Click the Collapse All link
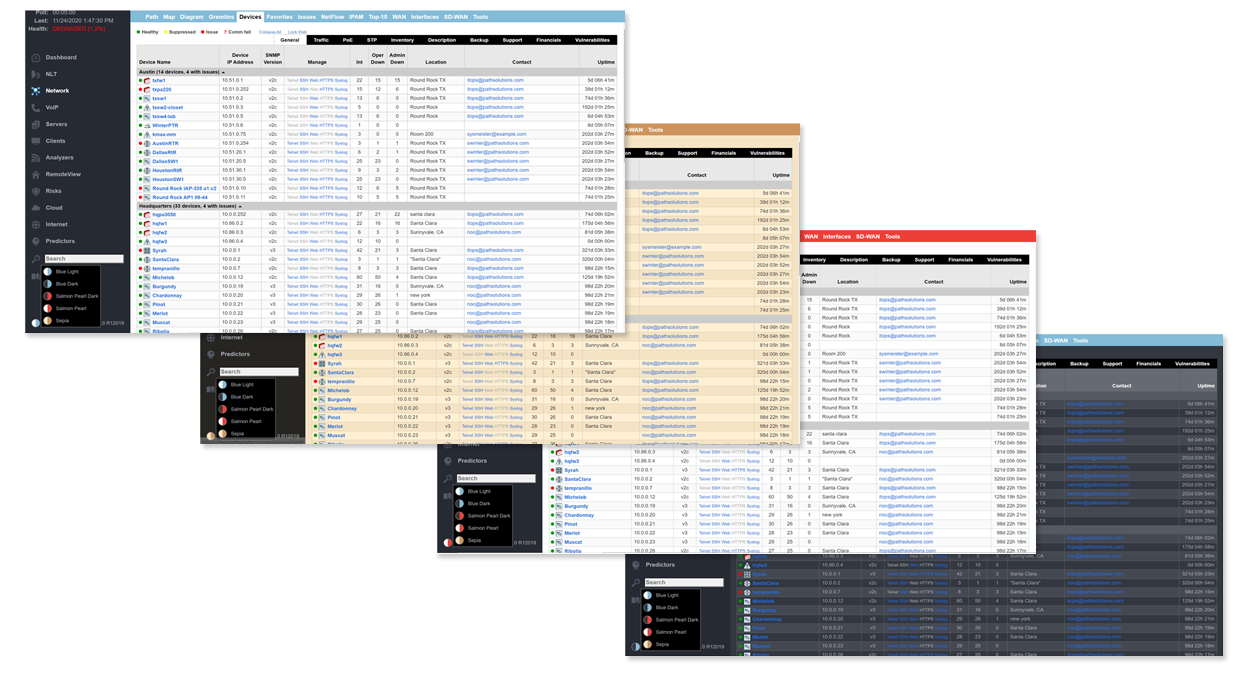 point(270,32)
